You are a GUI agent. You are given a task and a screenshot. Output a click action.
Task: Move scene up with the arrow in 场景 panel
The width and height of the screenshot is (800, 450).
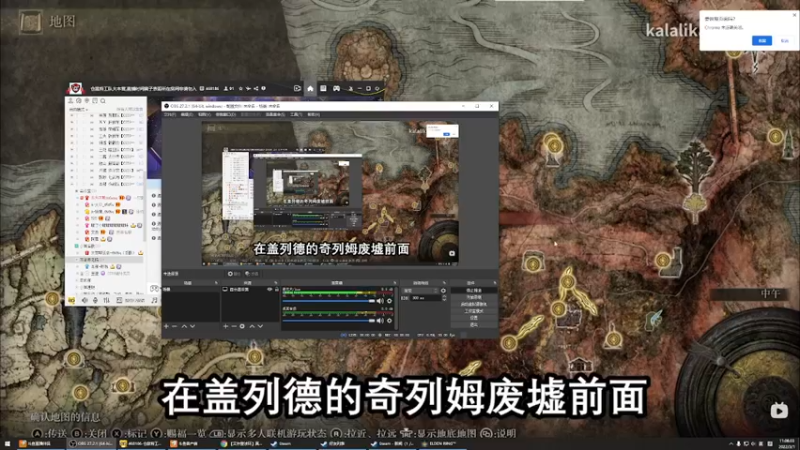coord(184,326)
